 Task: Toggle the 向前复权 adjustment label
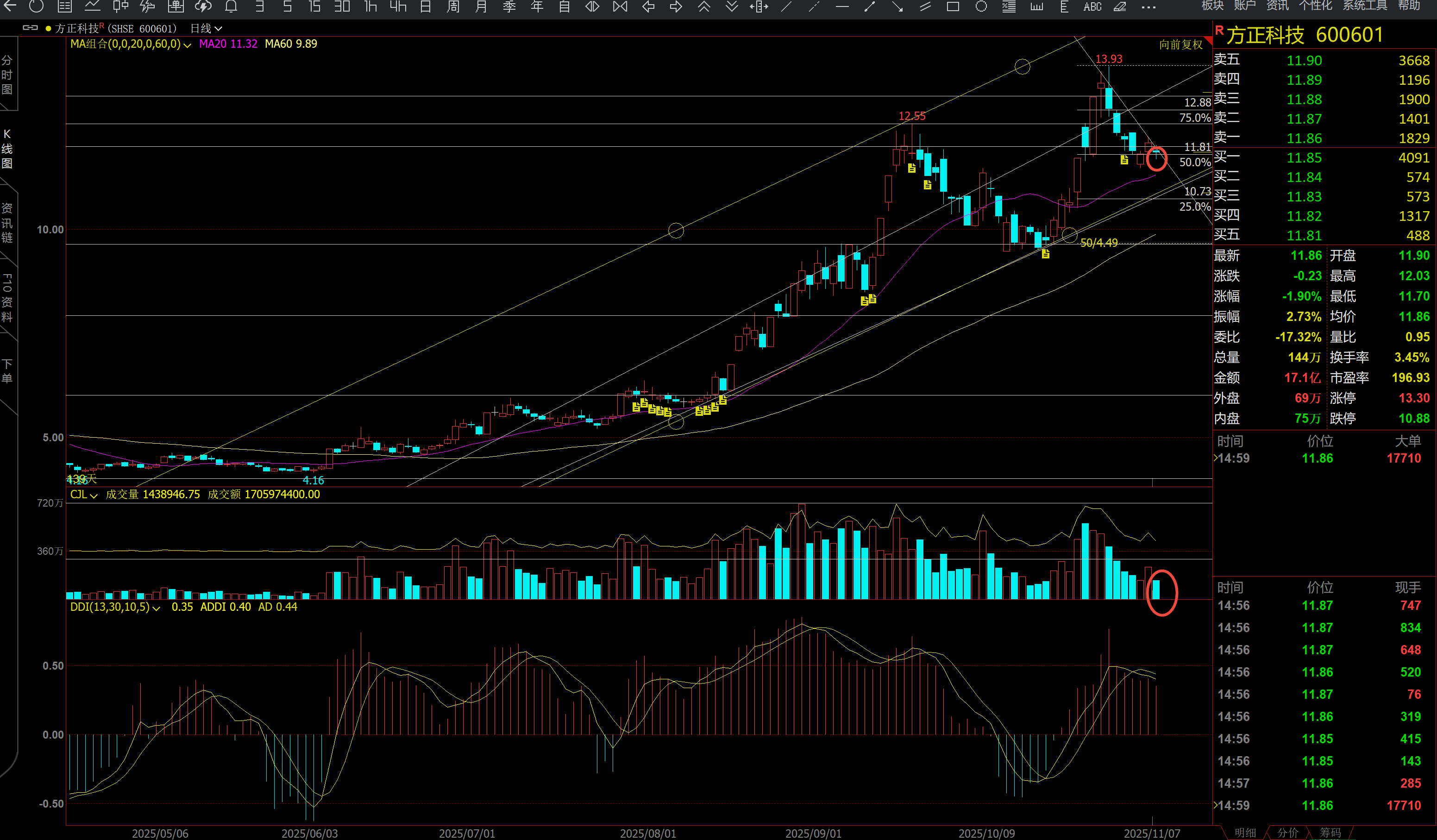pyautogui.click(x=1180, y=44)
